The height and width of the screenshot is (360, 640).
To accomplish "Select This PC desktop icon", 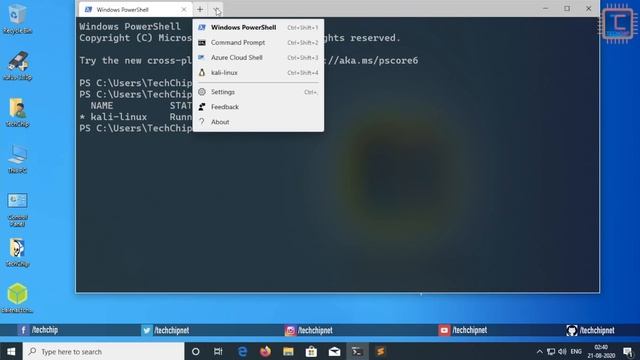I will pos(17,159).
